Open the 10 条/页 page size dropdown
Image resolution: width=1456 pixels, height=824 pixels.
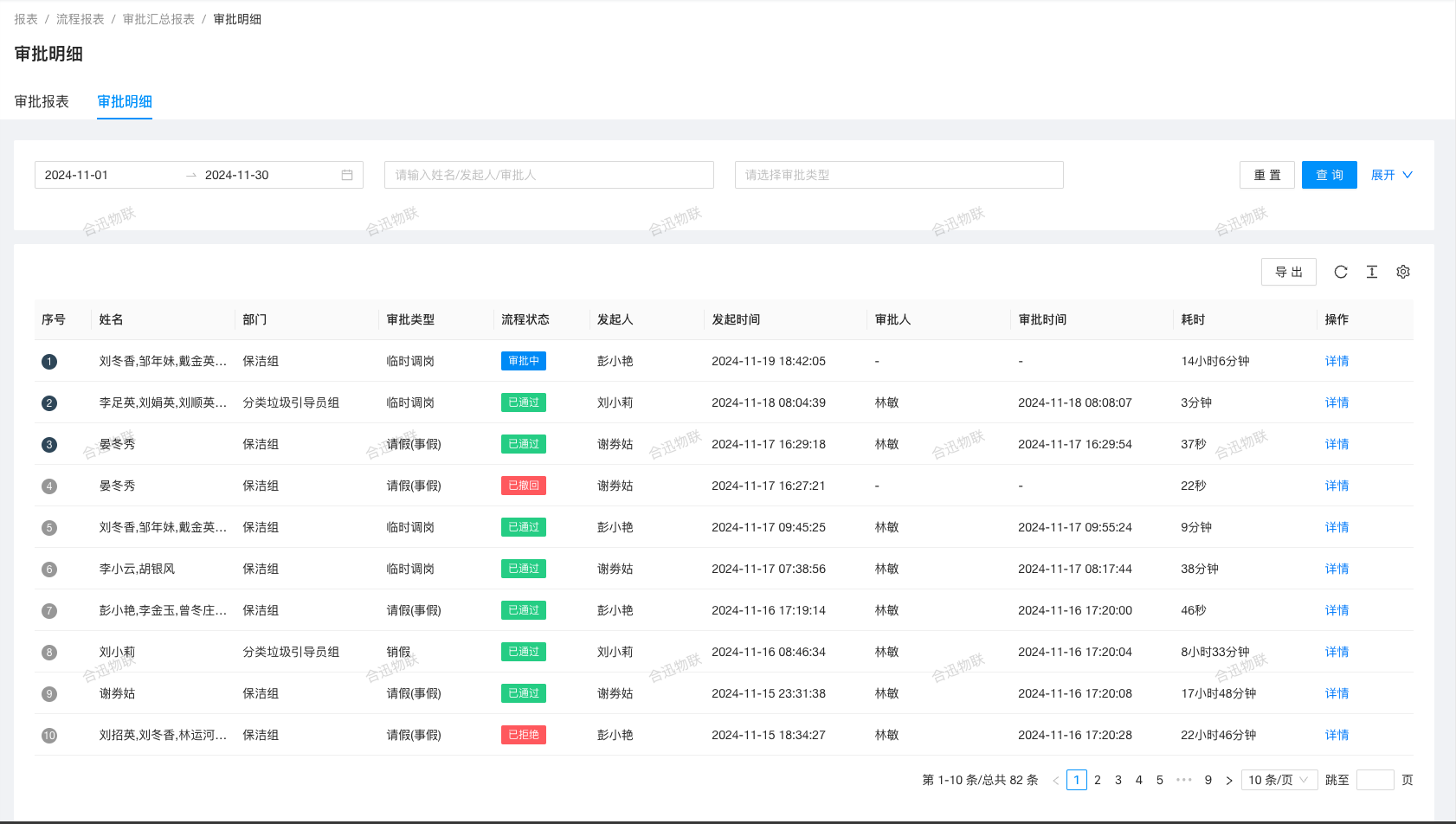1279,780
